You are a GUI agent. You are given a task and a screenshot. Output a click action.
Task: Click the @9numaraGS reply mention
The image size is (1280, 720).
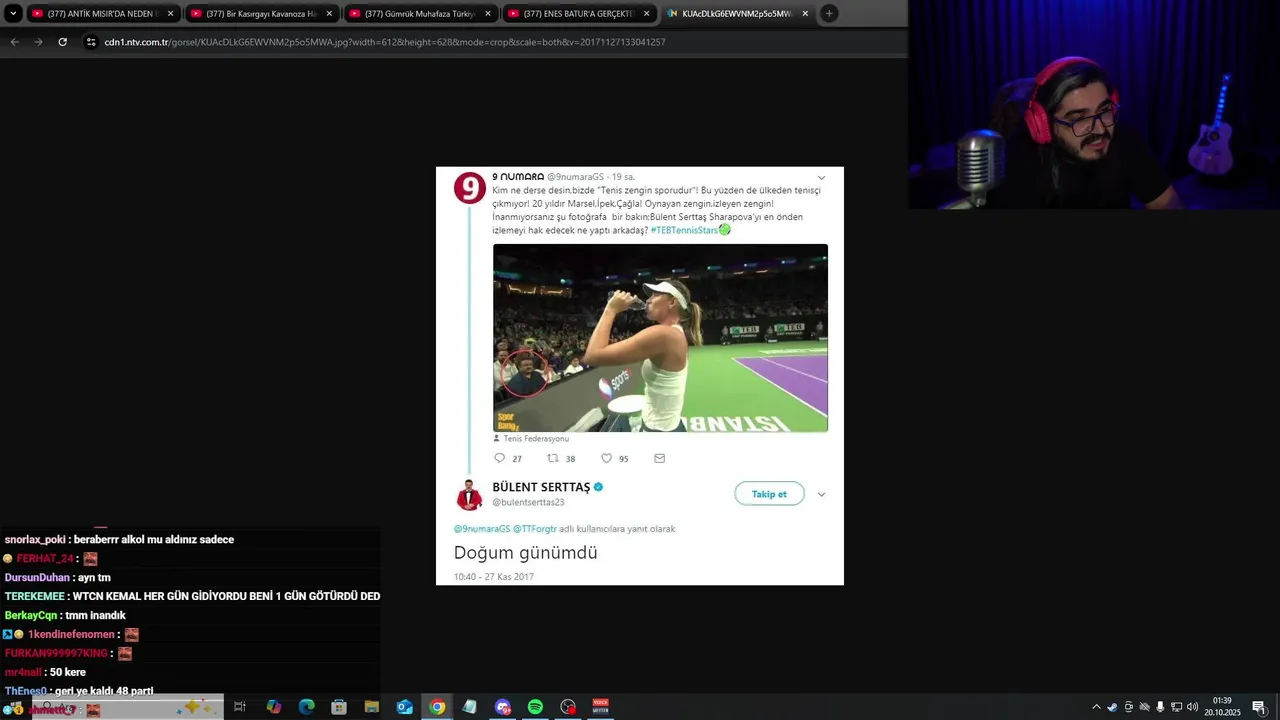click(x=482, y=529)
